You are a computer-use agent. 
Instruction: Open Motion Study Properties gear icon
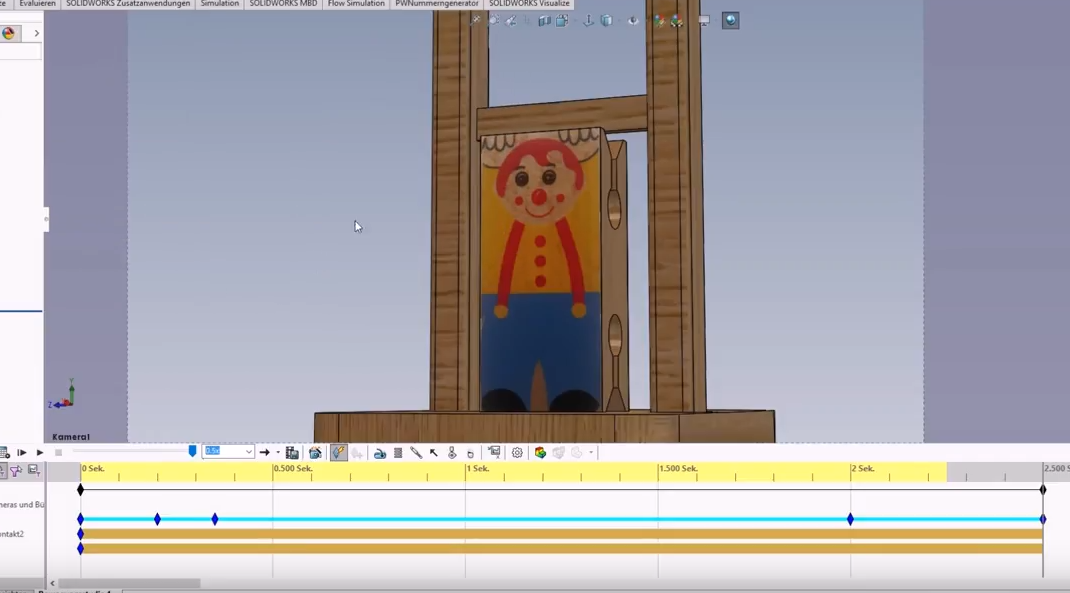(x=517, y=453)
